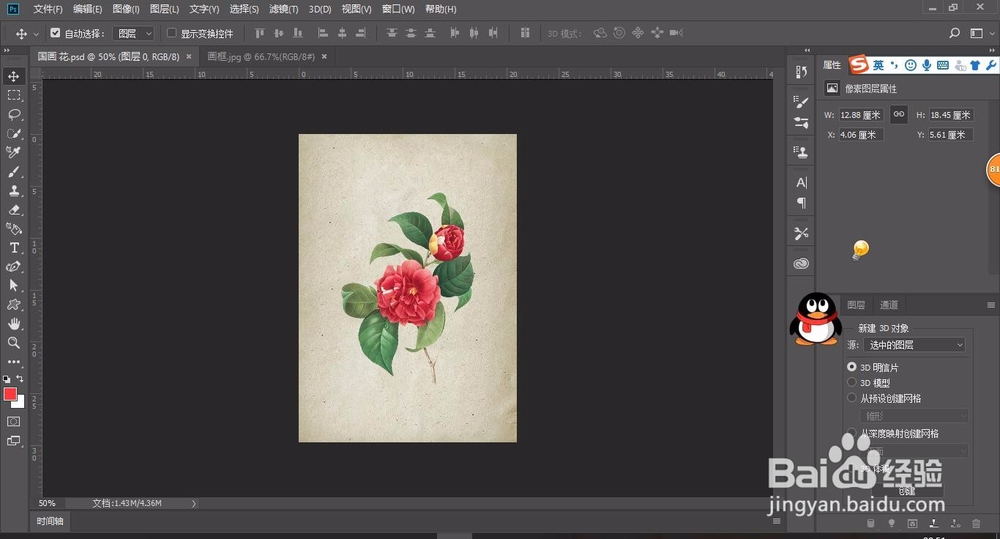
Task: Open the Paragraph panel icon
Action: coord(802,203)
